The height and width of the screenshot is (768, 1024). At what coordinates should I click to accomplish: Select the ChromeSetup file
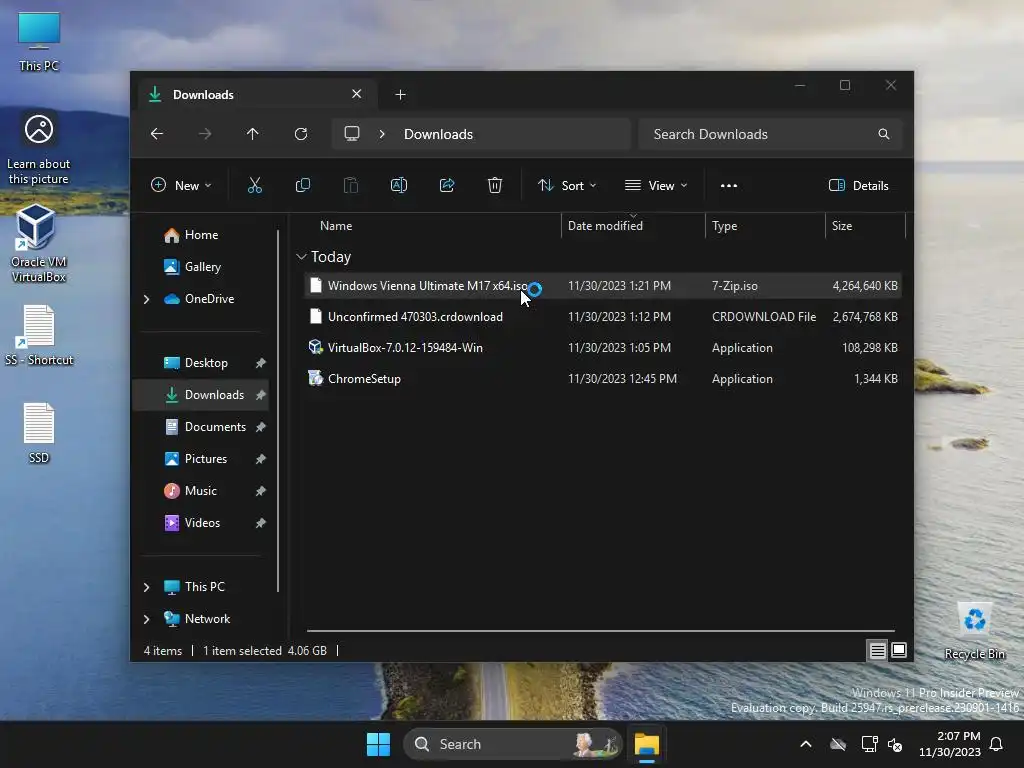(602, 379)
